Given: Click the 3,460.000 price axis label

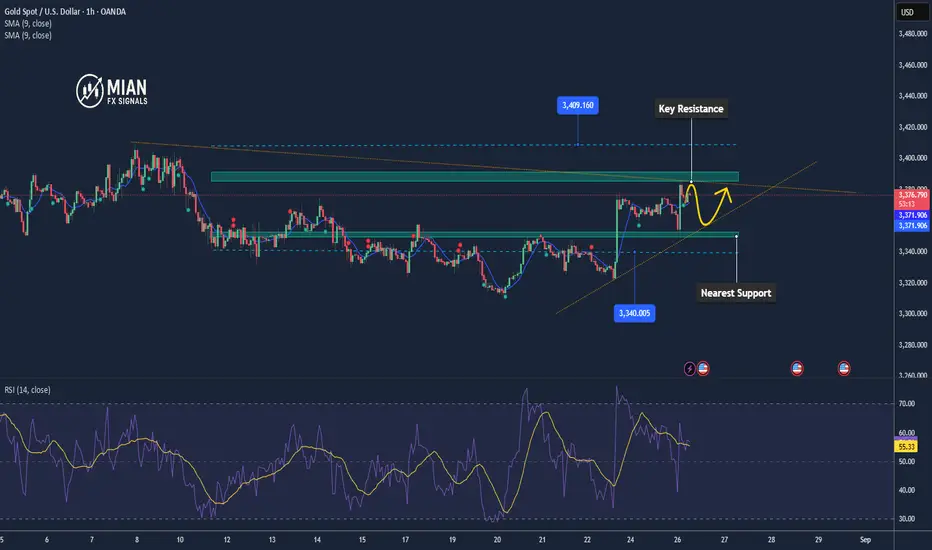Looking at the screenshot, I should tap(912, 65).
